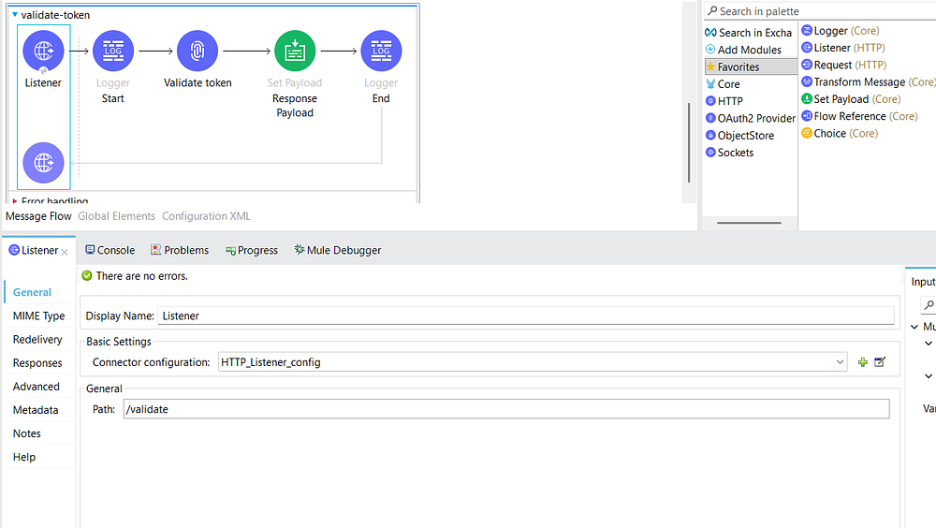Close the Listener properties tab
Screen dimensions: 936x528
tap(64, 252)
